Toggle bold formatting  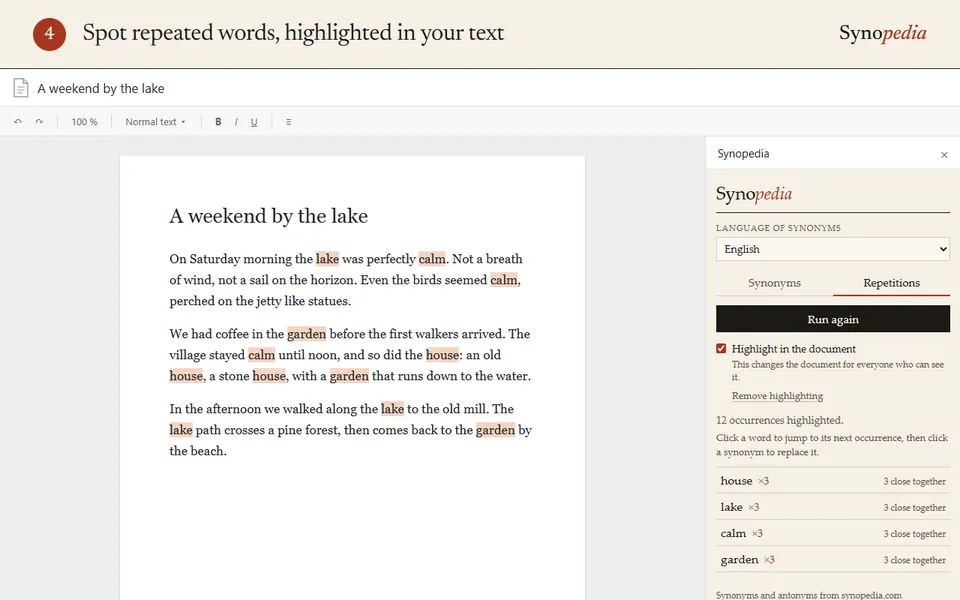coord(218,122)
